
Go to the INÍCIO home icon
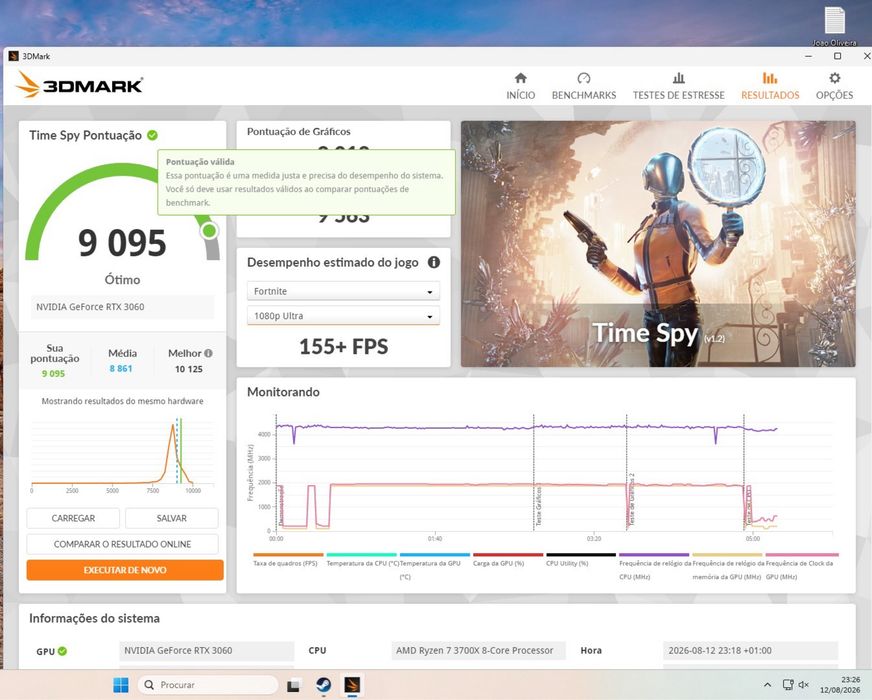[521, 78]
